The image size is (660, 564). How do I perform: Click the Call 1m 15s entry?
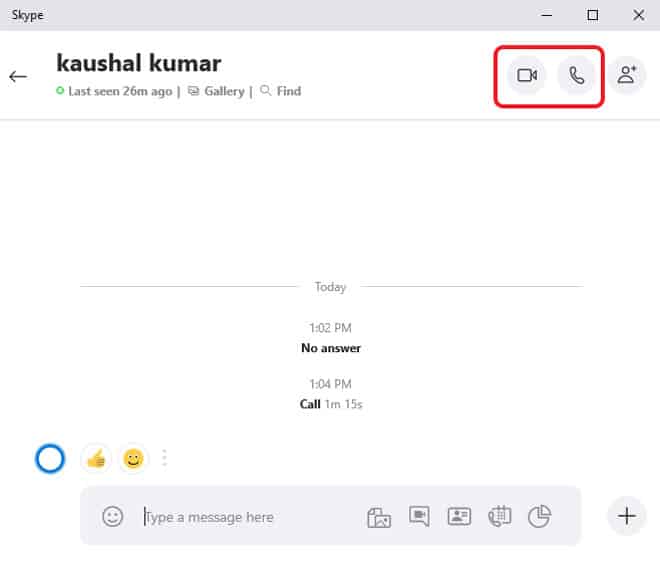[x=330, y=404]
